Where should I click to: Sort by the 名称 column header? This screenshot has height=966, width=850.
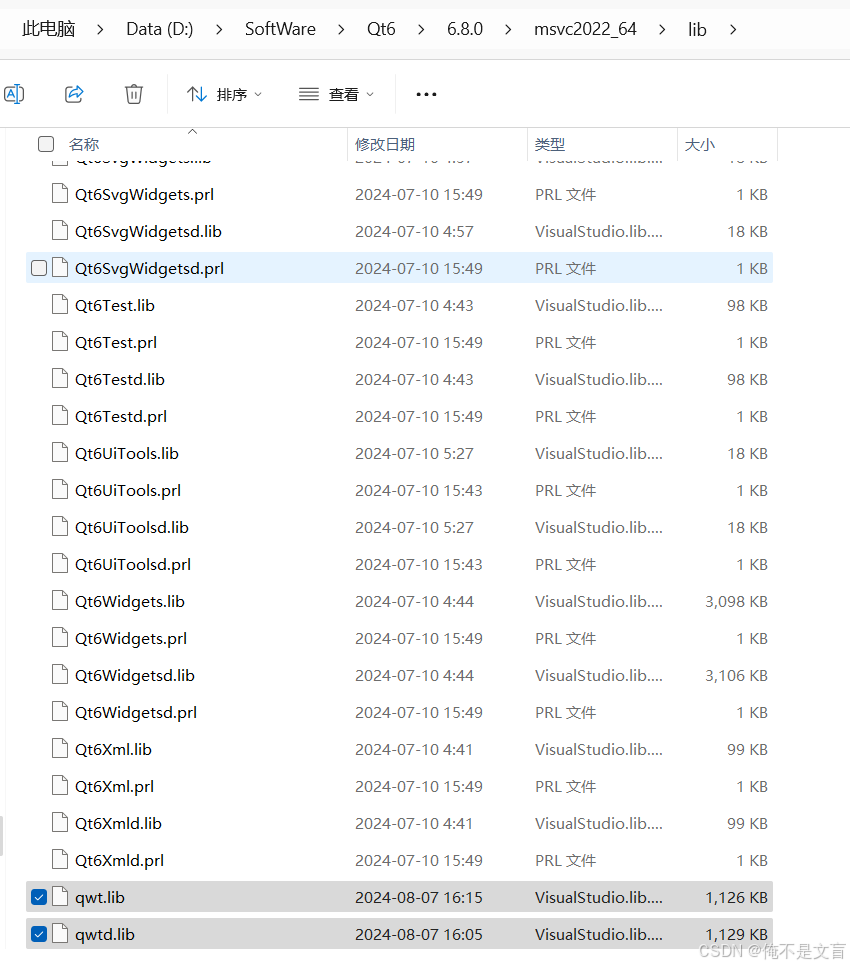tap(84, 144)
